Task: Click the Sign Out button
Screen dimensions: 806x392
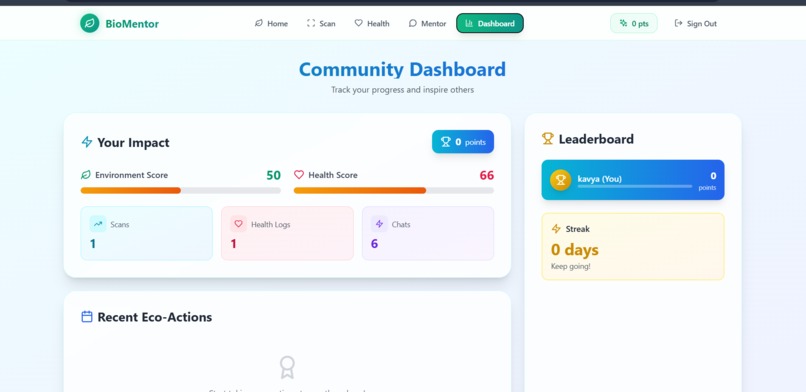Action: click(x=695, y=23)
